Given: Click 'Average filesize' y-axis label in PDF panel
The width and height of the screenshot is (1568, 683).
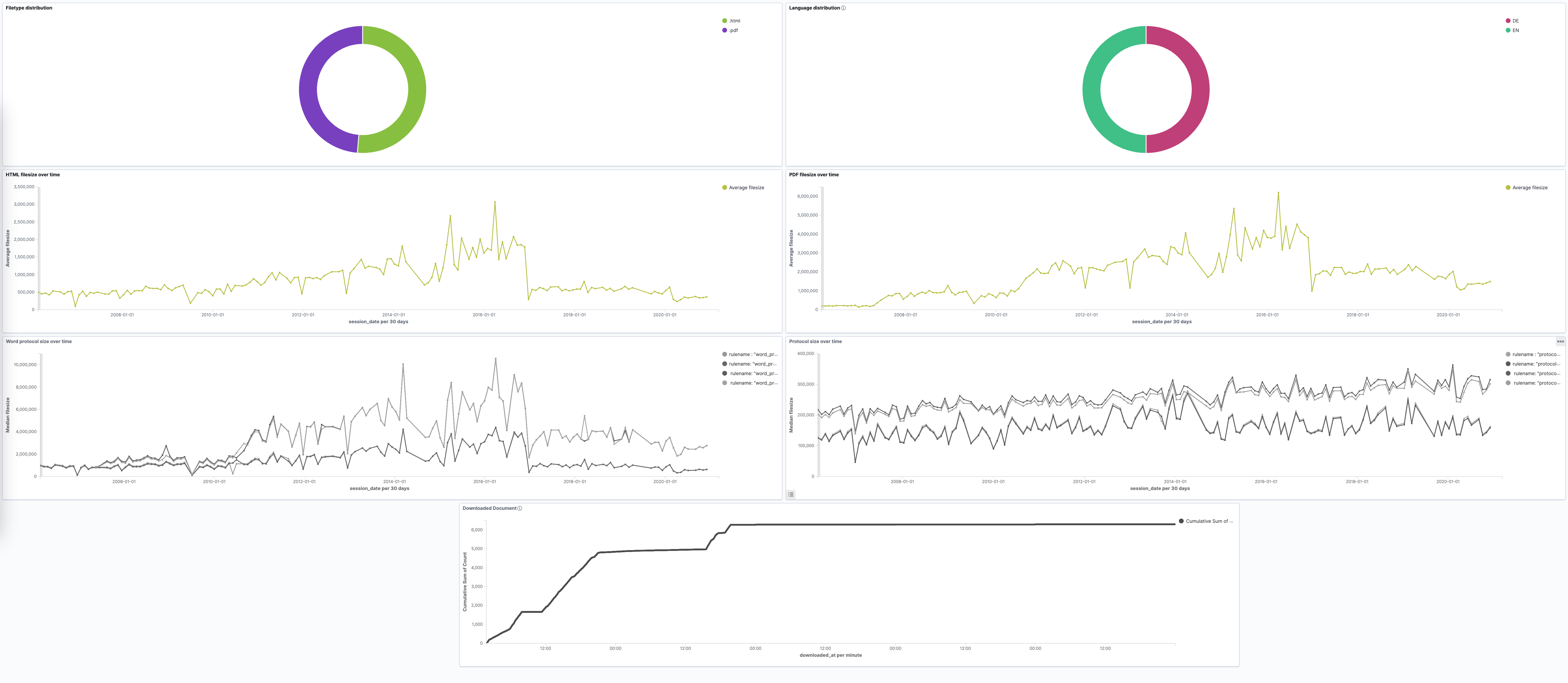Looking at the screenshot, I should pyautogui.click(x=791, y=248).
